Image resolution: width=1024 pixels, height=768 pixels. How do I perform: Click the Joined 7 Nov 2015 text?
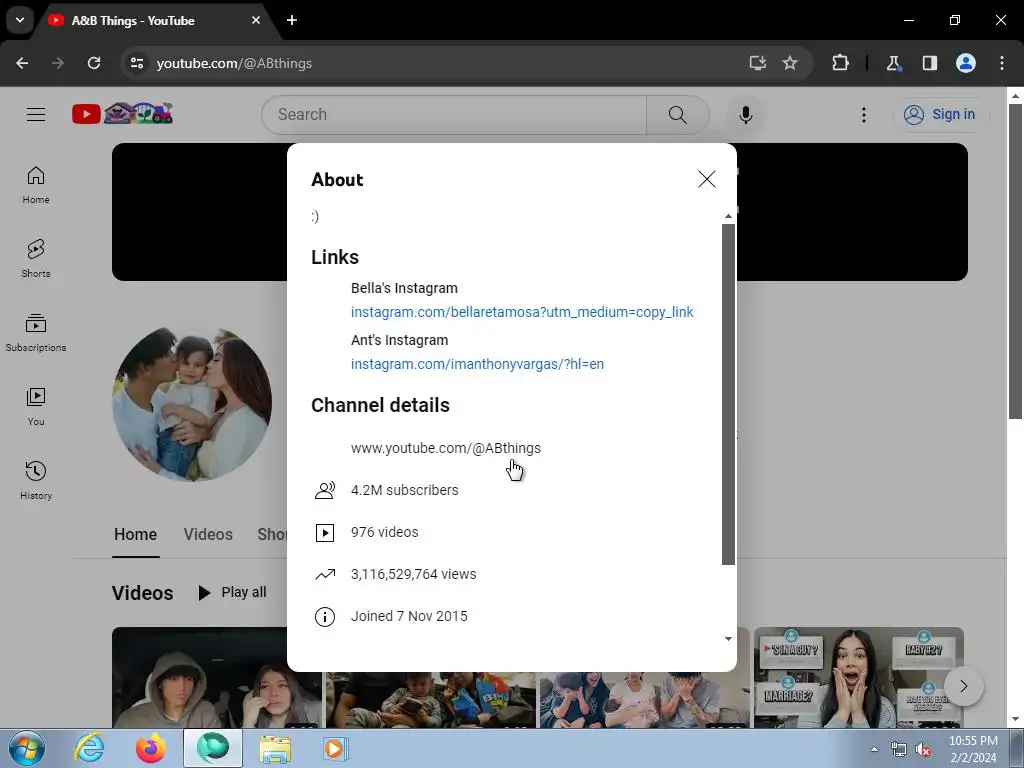click(409, 616)
